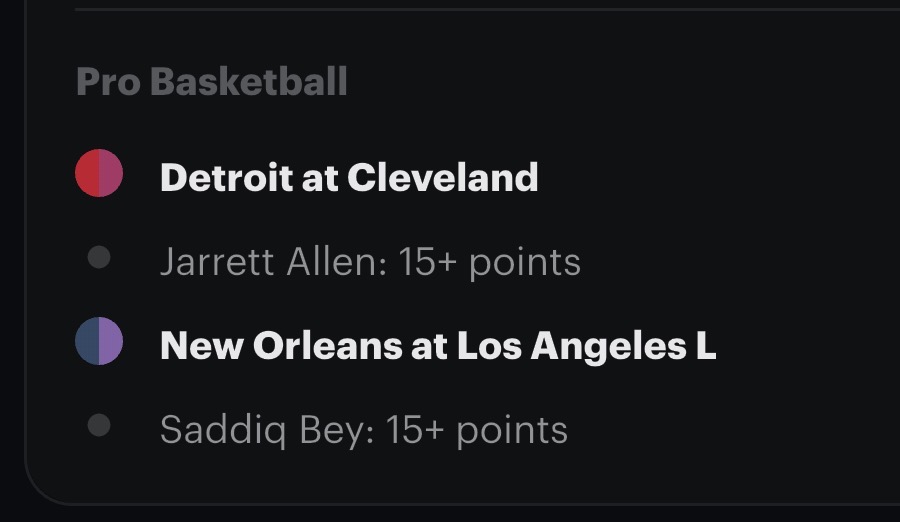The height and width of the screenshot is (522, 900).
Task: Click the truncated Los Angeles L team name
Action: tap(586, 346)
